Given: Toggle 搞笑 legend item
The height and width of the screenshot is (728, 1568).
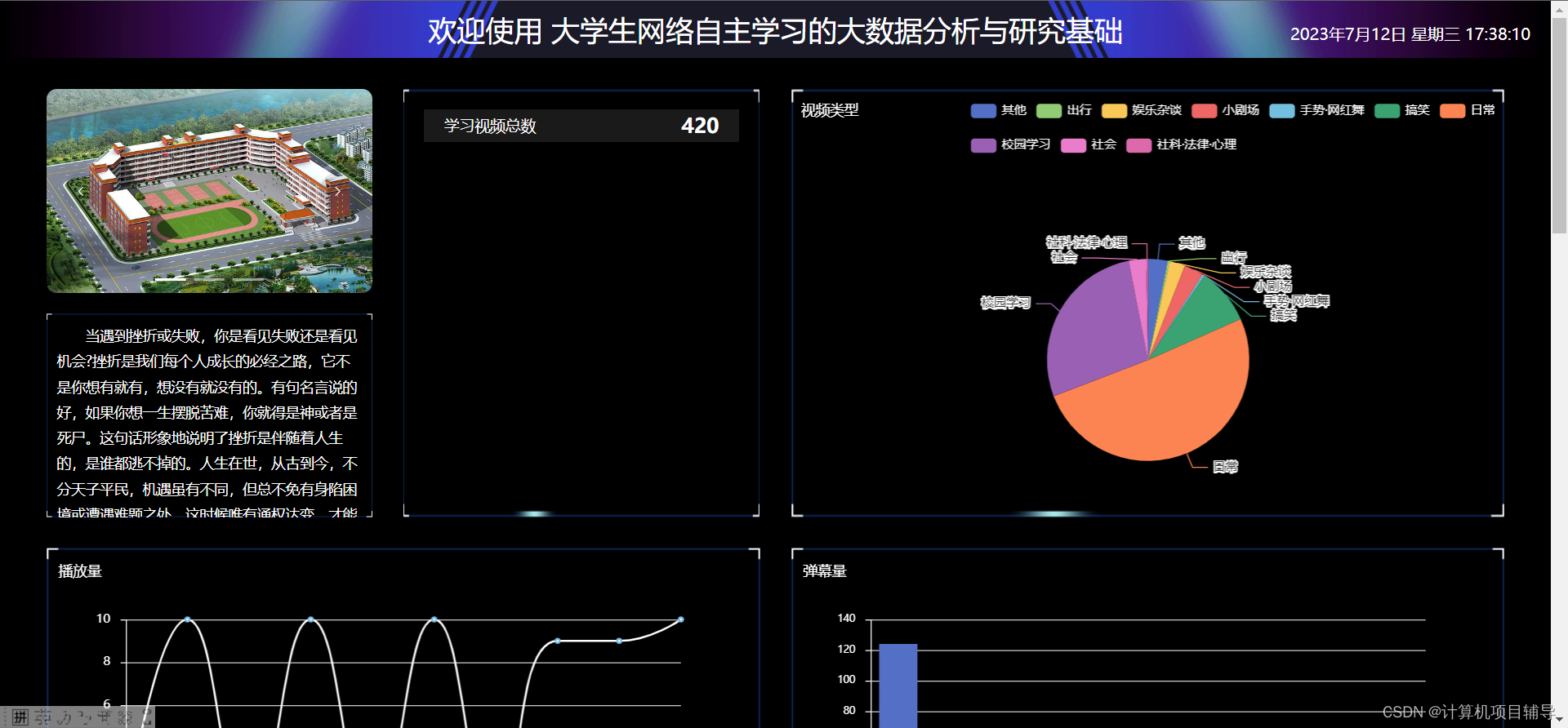Looking at the screenshot, I should 1402,110.
